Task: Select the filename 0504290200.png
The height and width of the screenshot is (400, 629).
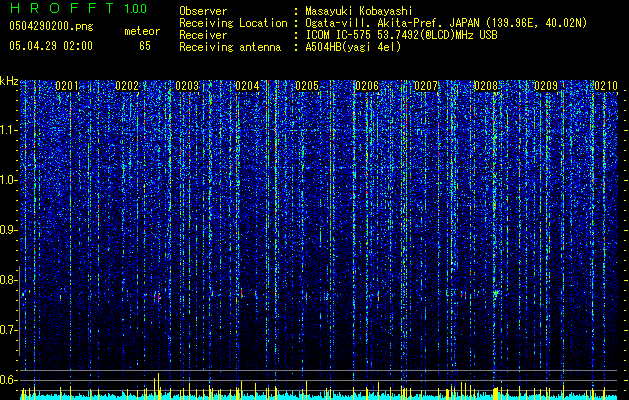Action: (51, 26)
